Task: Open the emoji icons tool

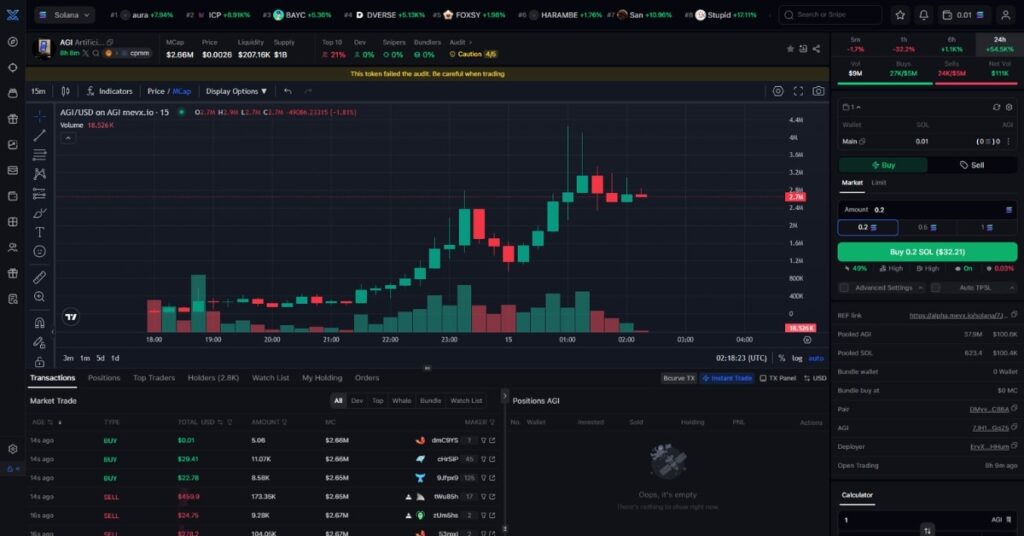Action: (x=40, y=251)
